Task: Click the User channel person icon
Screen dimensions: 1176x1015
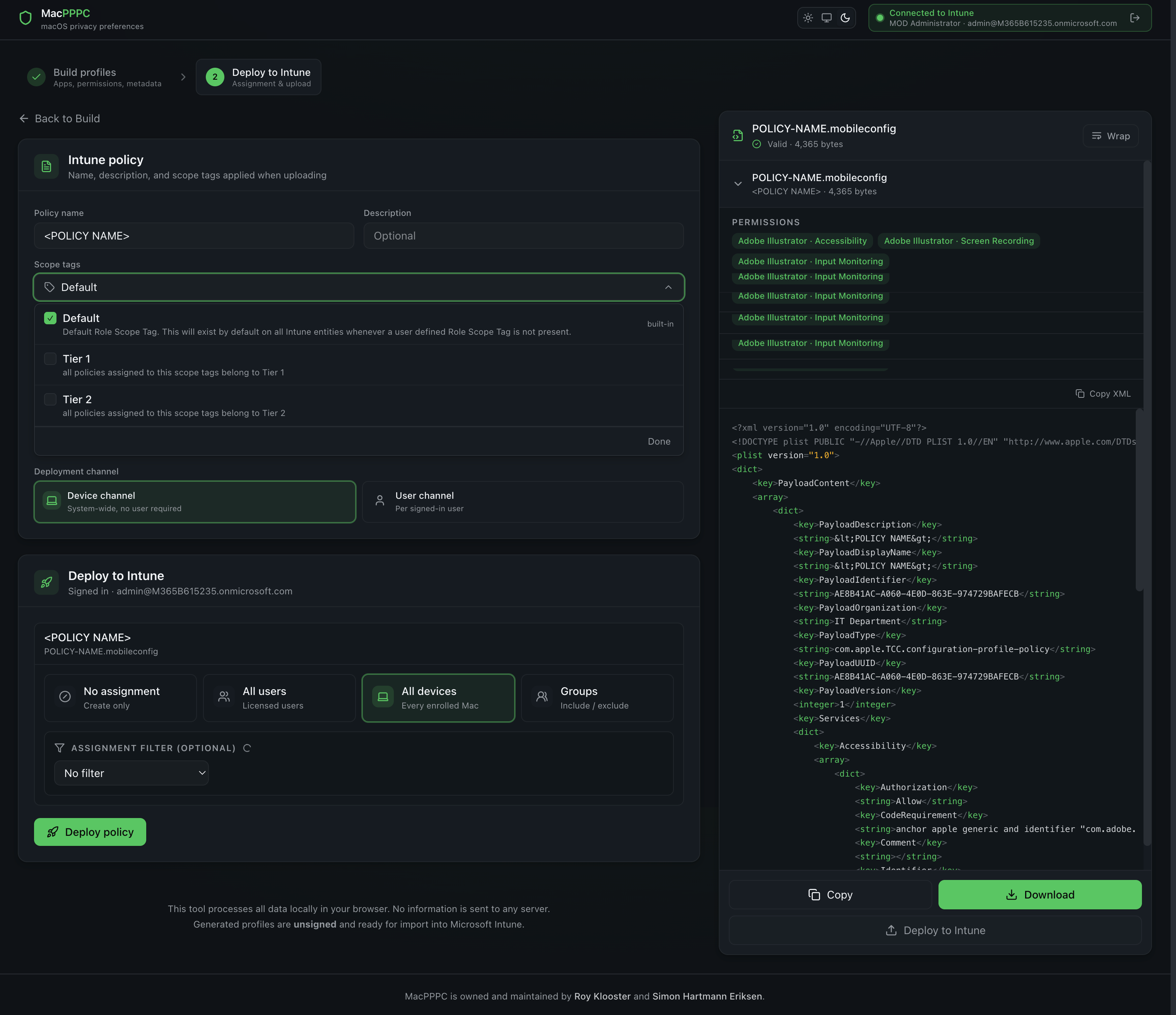Action: tap(380, 501)
